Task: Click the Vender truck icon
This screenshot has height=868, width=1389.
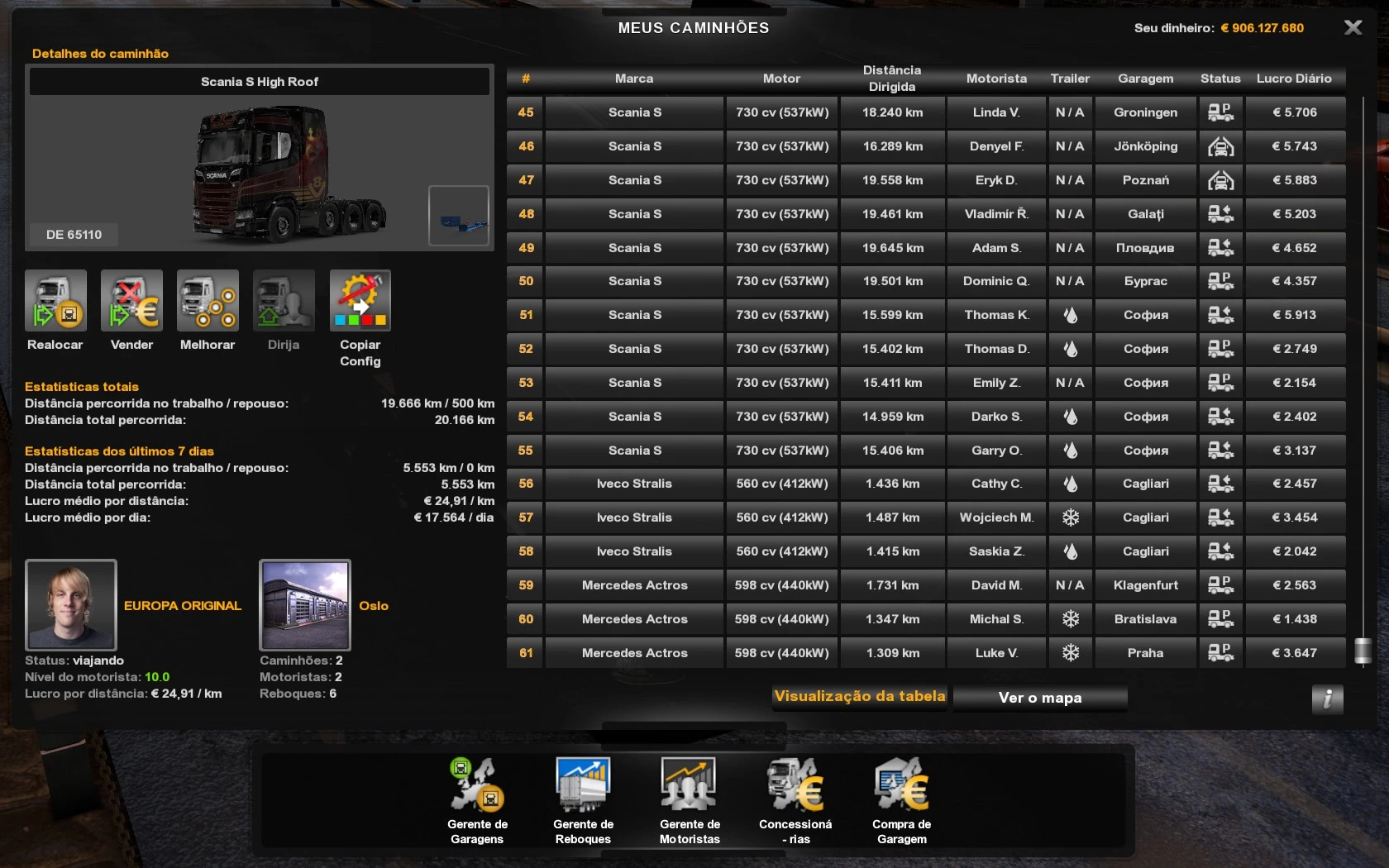Action: click(131, 301)
